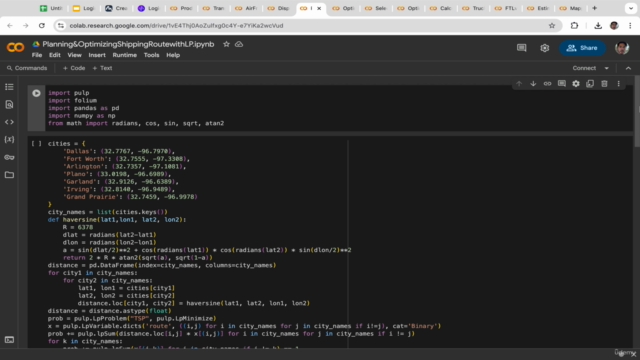
Task: Move the selected cell up
Action: [519, 84]
